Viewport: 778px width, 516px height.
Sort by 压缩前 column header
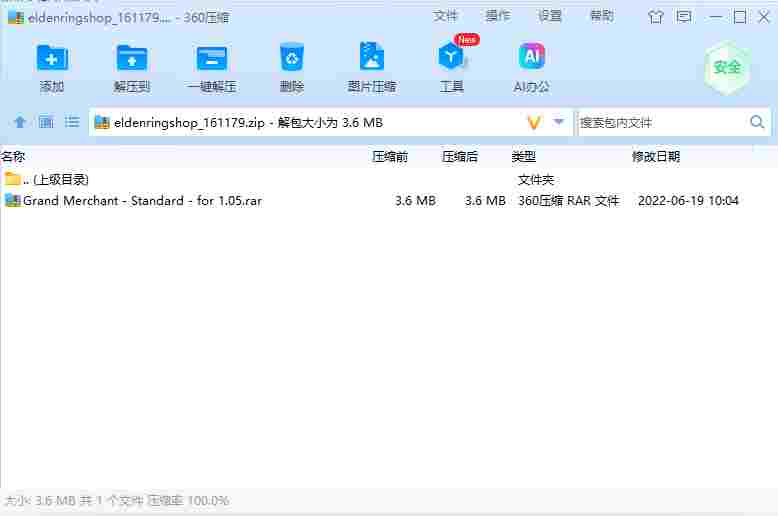pyautogui.click(x=390, y=157)
